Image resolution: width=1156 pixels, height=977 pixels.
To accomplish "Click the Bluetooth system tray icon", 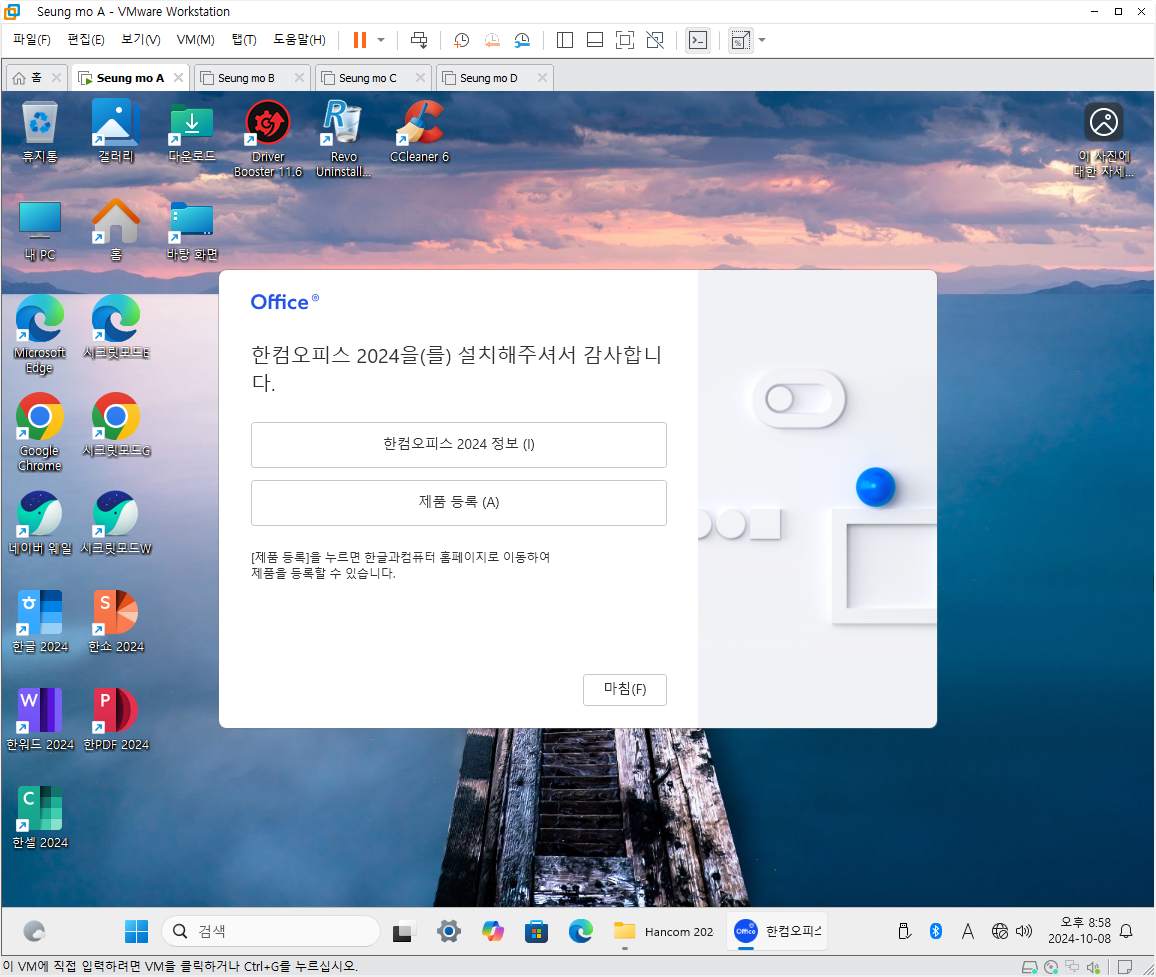I will click(x=936, y=931).
